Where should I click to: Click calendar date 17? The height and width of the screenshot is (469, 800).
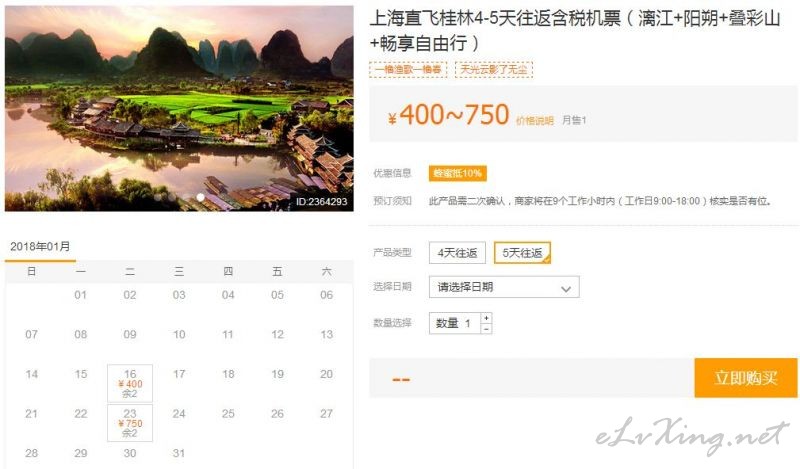point(179,374)
